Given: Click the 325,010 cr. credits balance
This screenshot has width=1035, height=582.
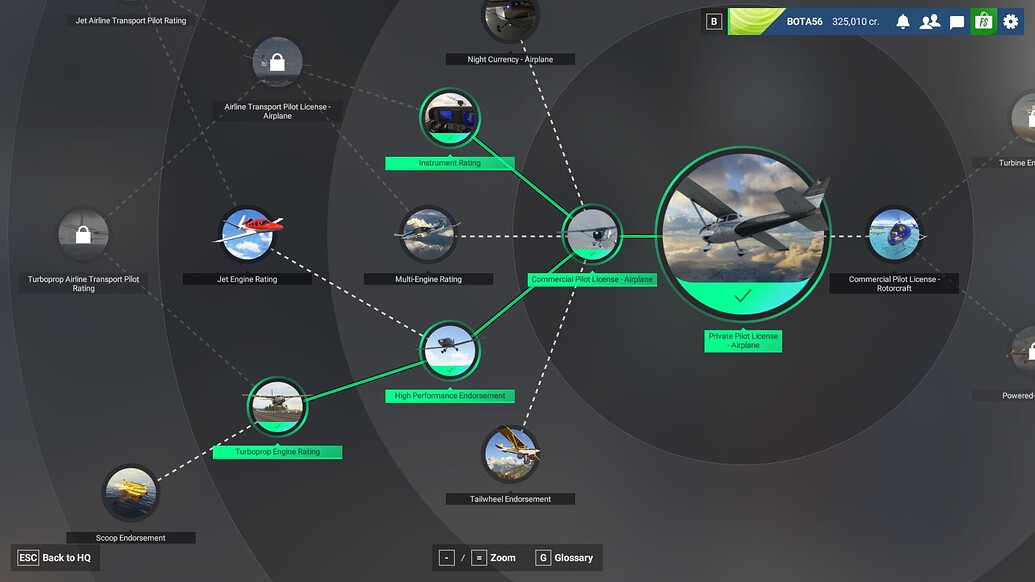Looking at the screenshot, I should (x=855, y=22).
